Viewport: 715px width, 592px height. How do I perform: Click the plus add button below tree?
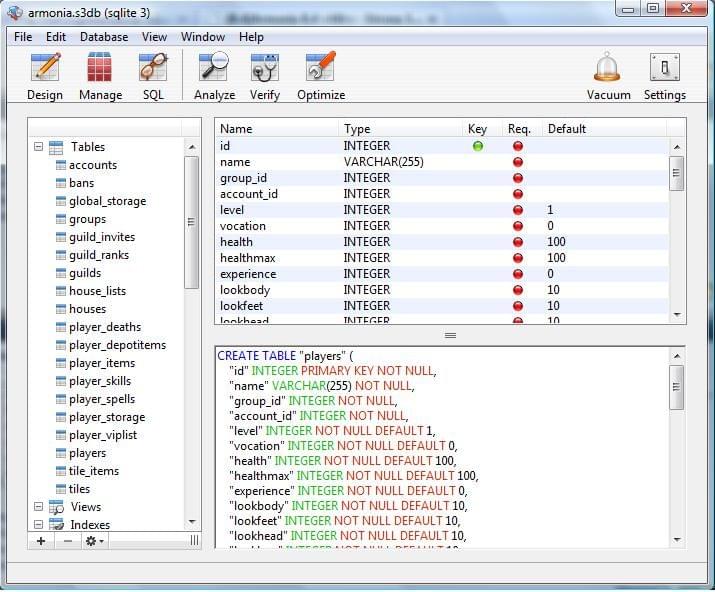pyautogui.click(x=41, y=541)
